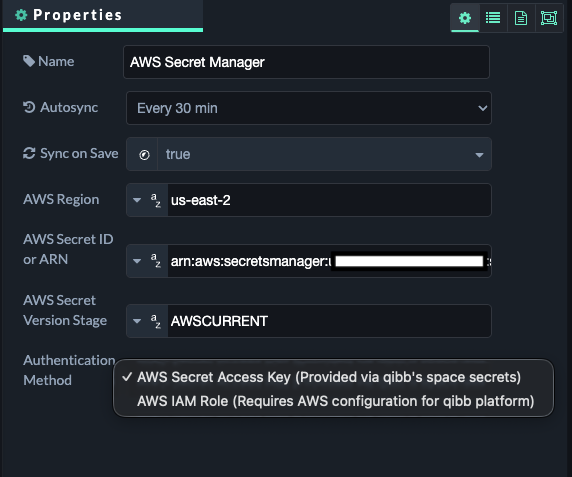Open the list view icon
This screenshot has height=477, width=572.
(493, 18)
